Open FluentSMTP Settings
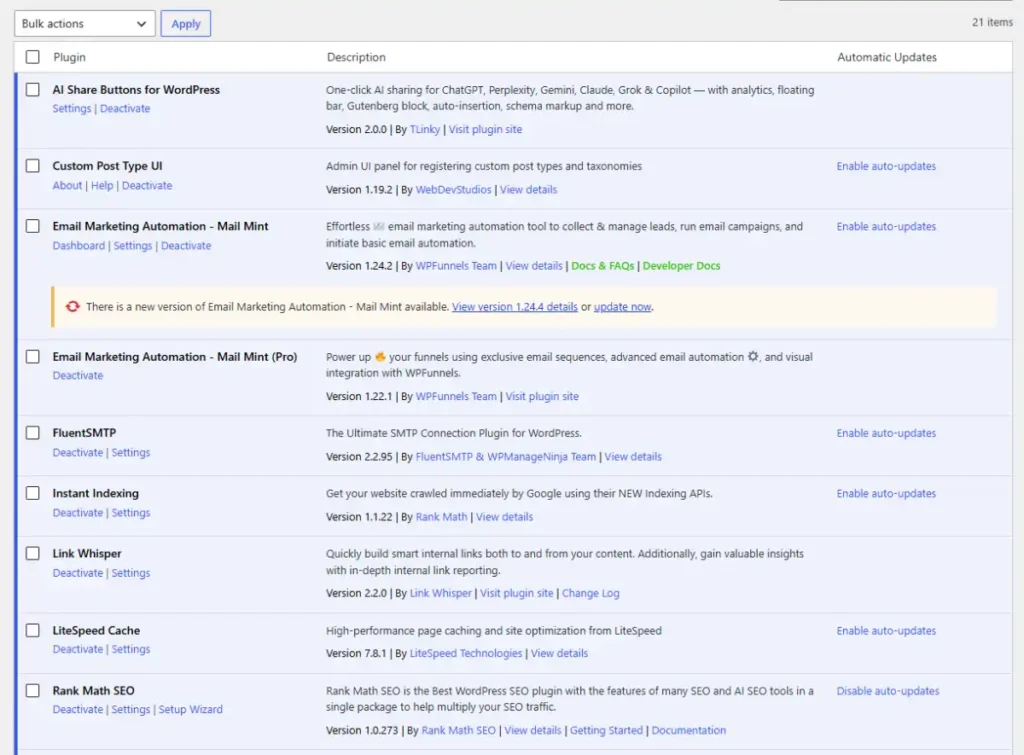 [131, 453]
